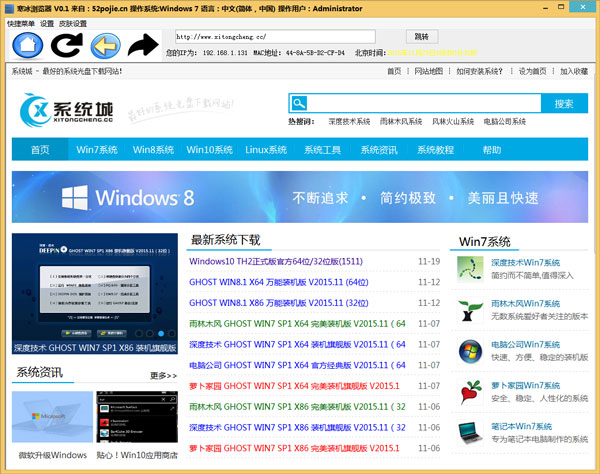This screenshot has width=600, height=474.
Task: Open 萝卜家园 GHOST WIN7 SP1 X86 link
Action: [x=294, y=448]
